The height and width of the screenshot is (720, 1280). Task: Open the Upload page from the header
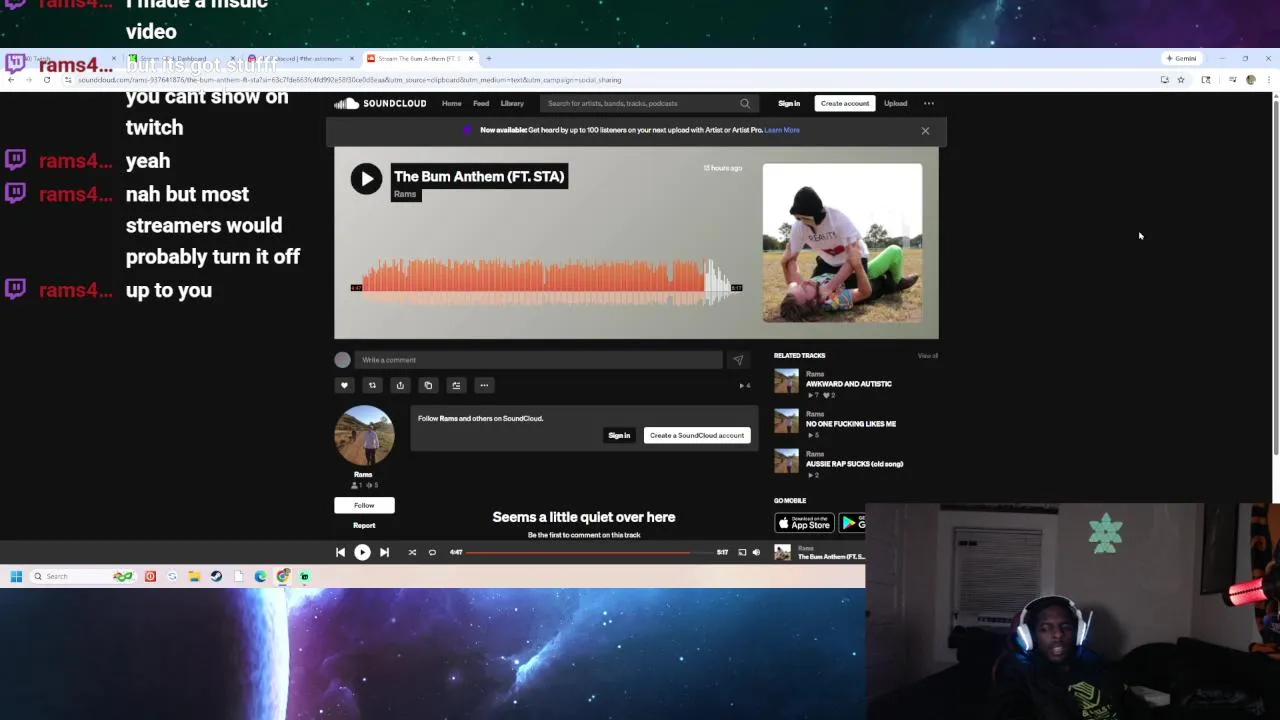tap(895, 103)
